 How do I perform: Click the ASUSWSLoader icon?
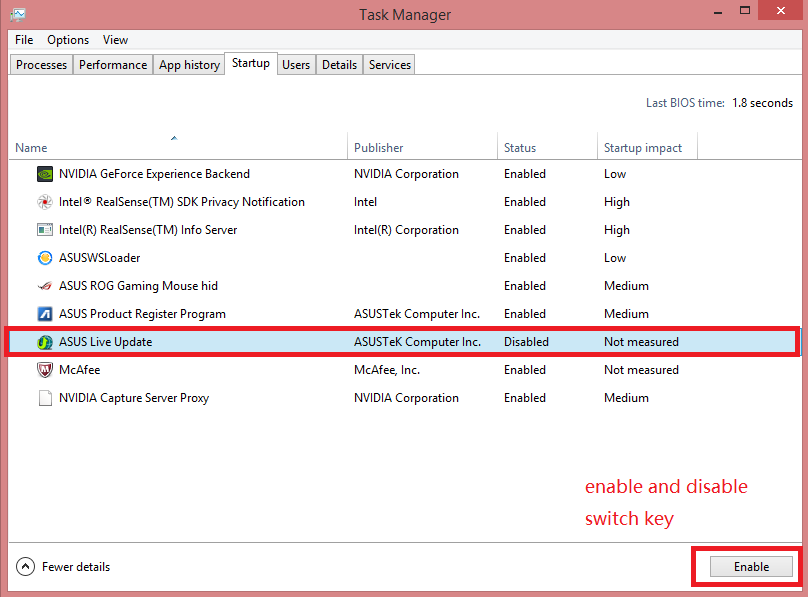[45, 258]
